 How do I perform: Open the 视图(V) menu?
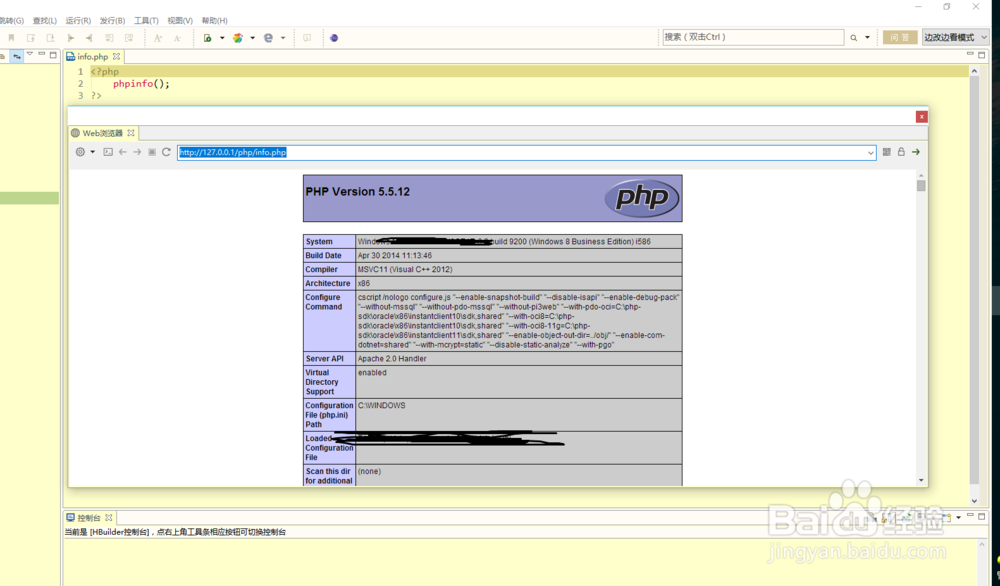[x=180, y=20]
